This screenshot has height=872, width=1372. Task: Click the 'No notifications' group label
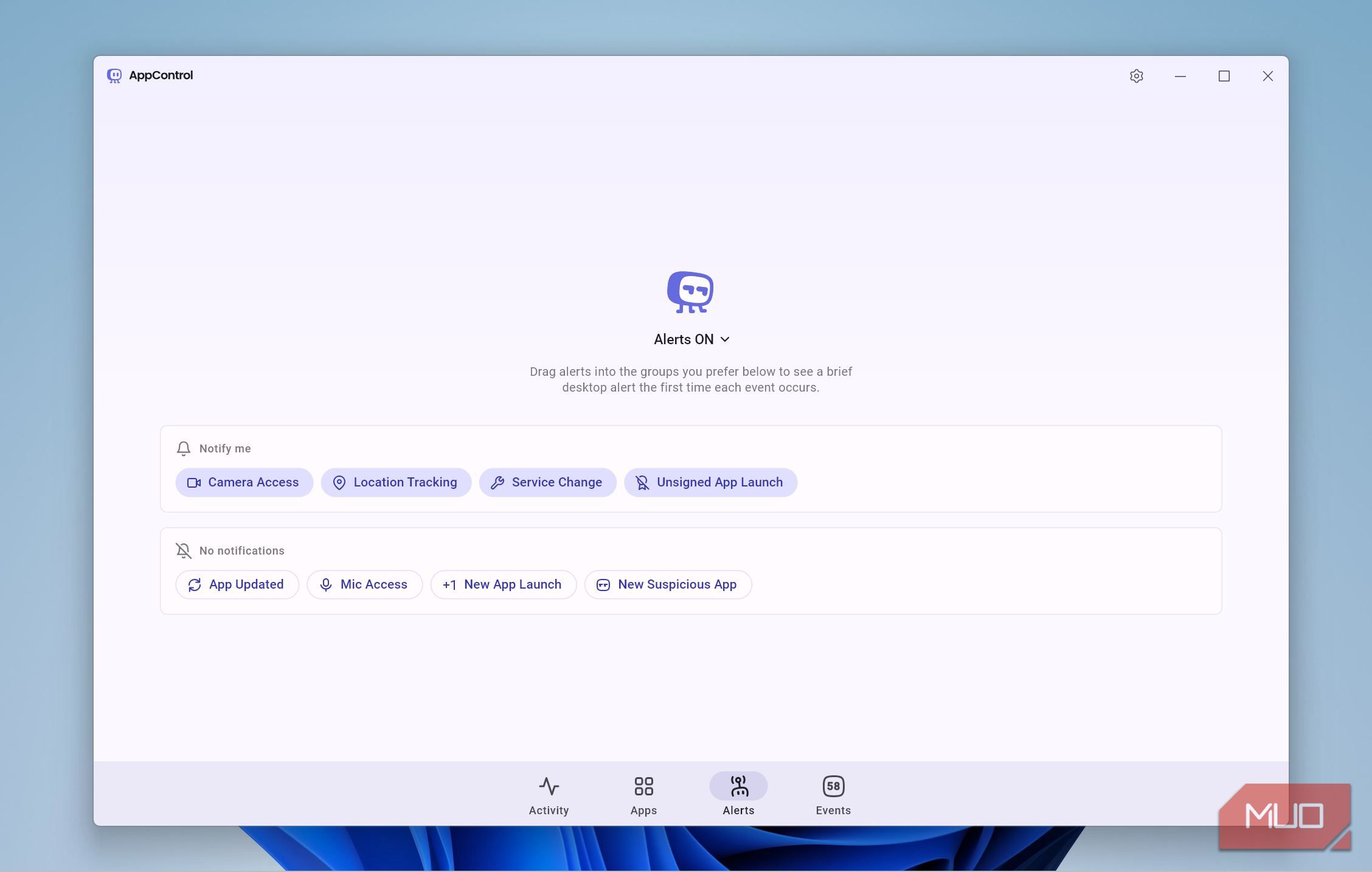click(242, 551)
